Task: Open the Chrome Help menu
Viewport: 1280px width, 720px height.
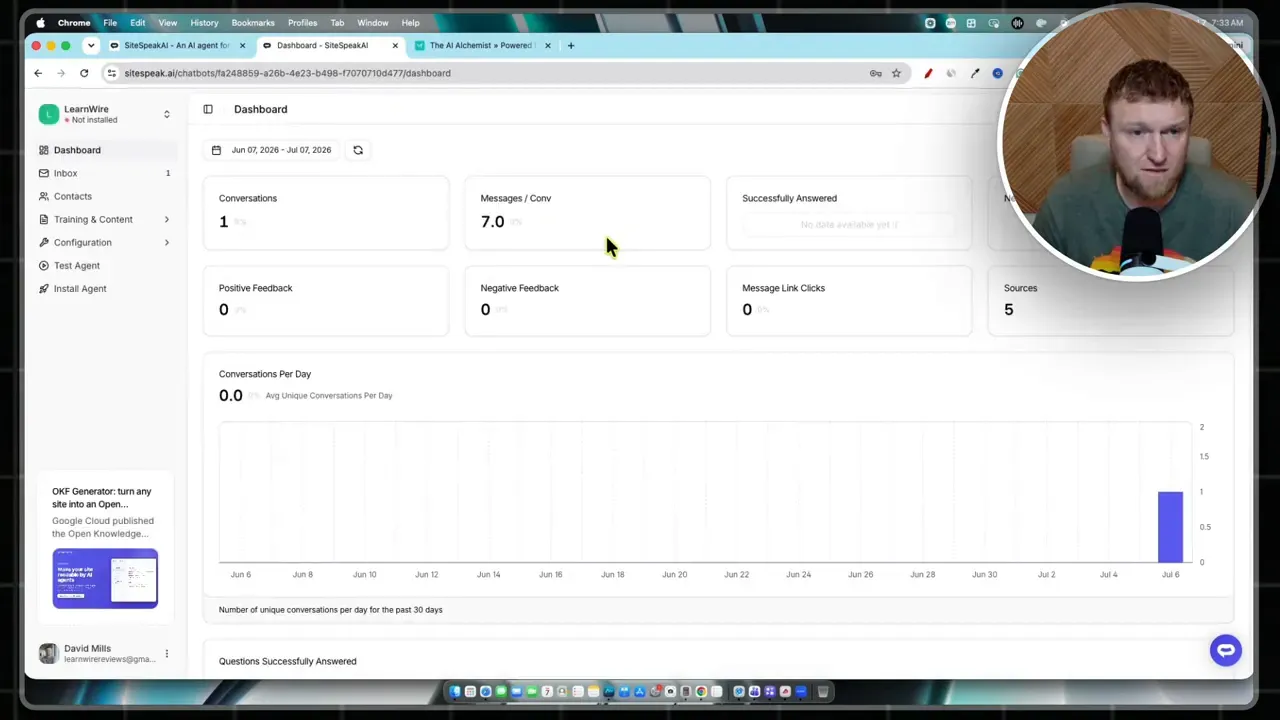Action: (x=411, y=22)
